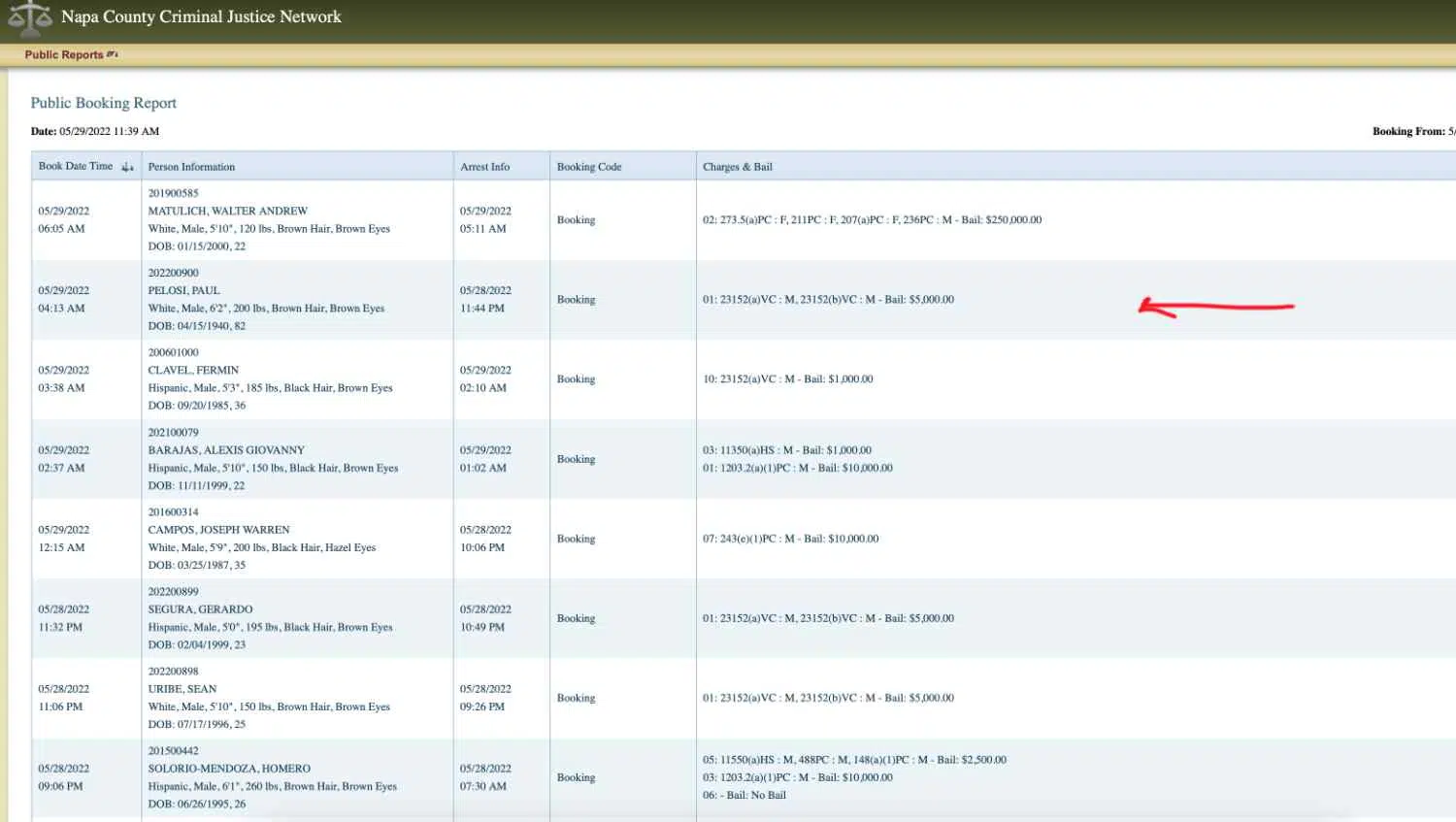Click the Book Date Time sort arrow icon
1456x822 pixels.
[127, 167]
